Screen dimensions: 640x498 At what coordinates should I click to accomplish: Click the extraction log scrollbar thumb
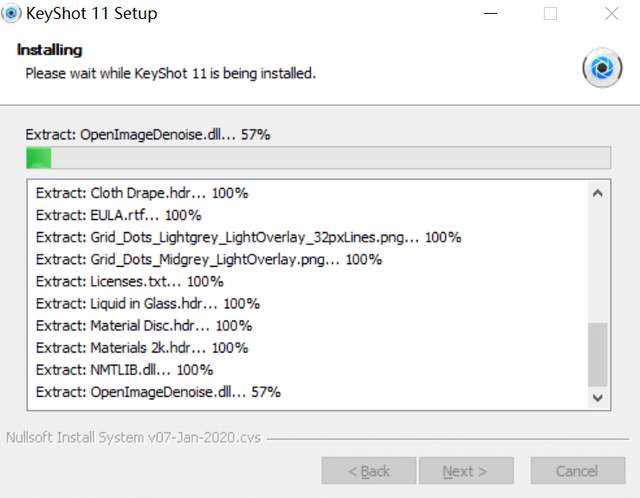click(598, 354)
